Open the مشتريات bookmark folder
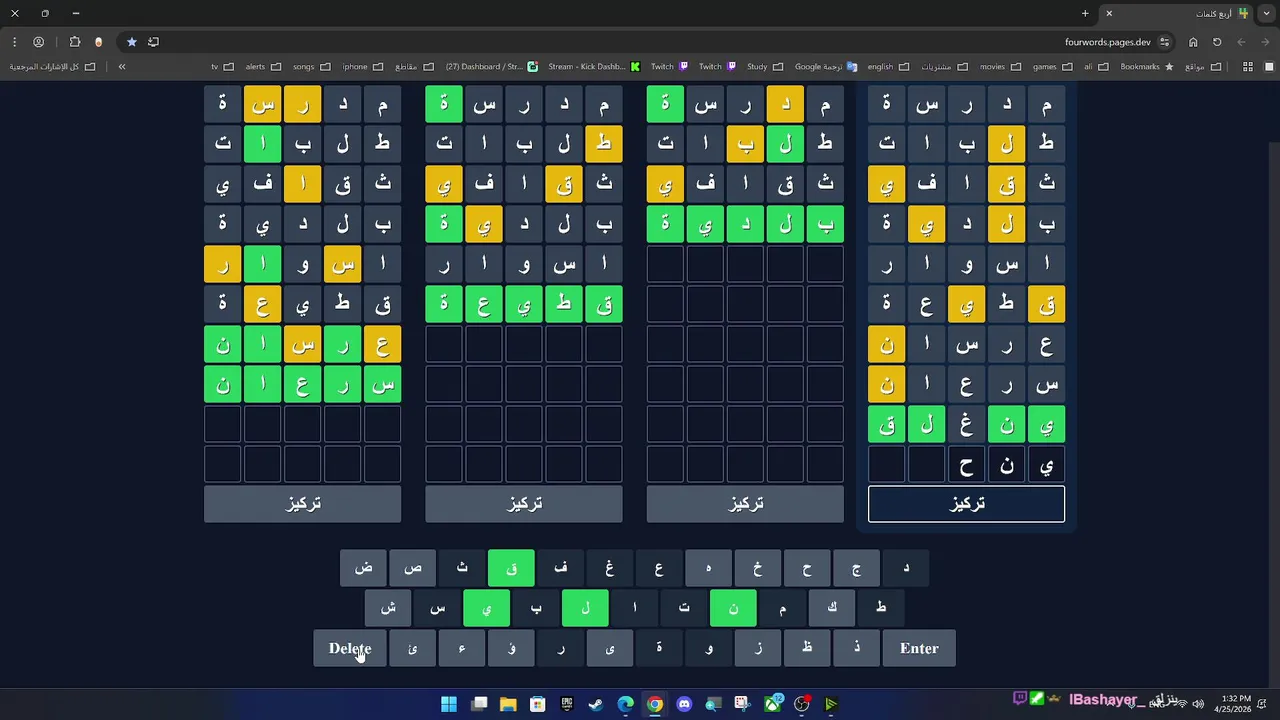 pos(944,67)
